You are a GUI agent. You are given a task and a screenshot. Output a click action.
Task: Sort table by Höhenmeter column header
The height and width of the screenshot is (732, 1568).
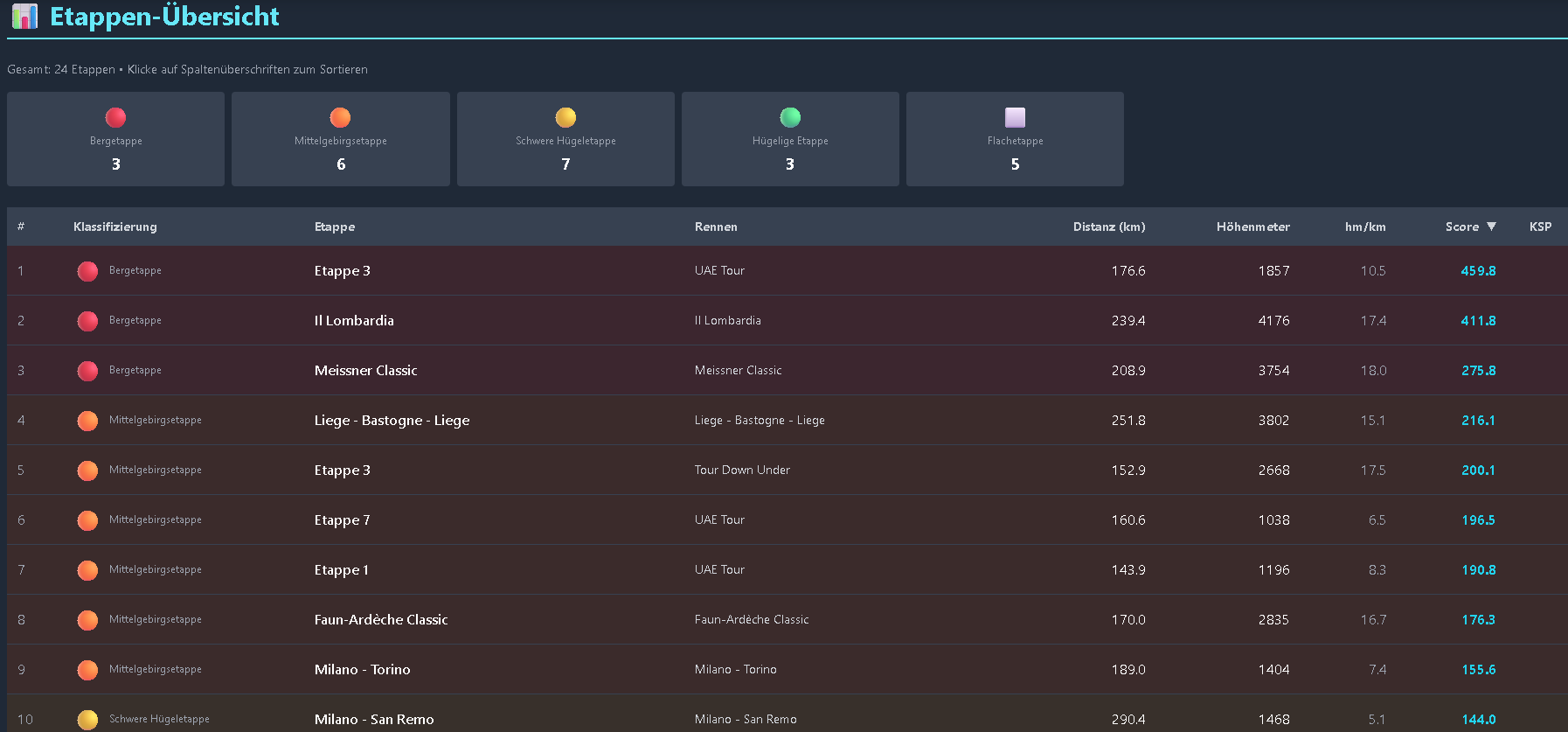coord(1252,227)
